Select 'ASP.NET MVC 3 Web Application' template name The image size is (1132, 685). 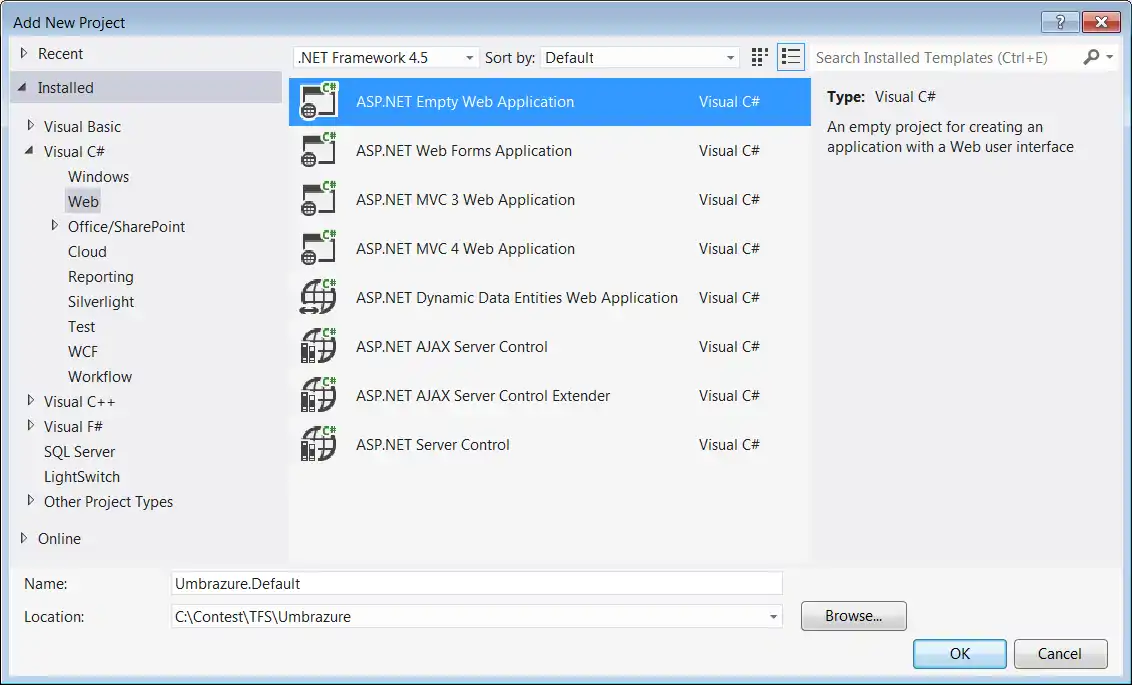click(465, 200)
